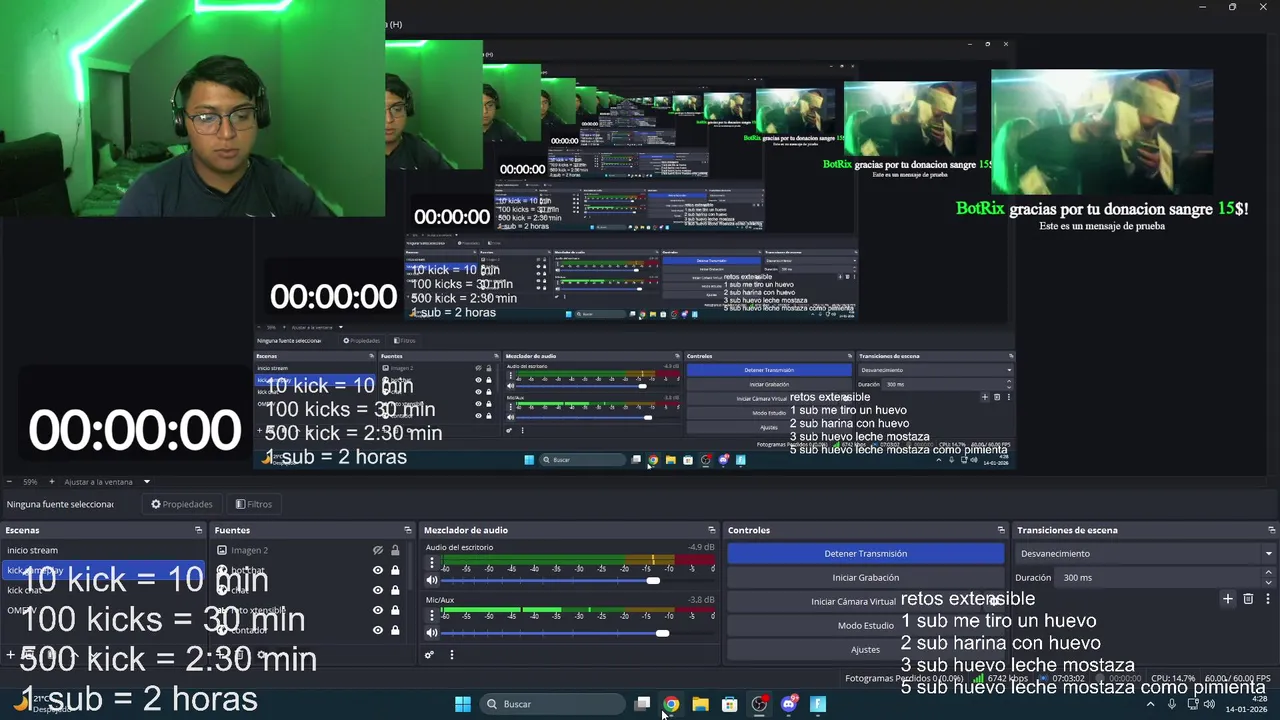Click the CPU: 14.7% status text
The height and width of the screenshot is (720, 1280).
(x=1173, y=678)
